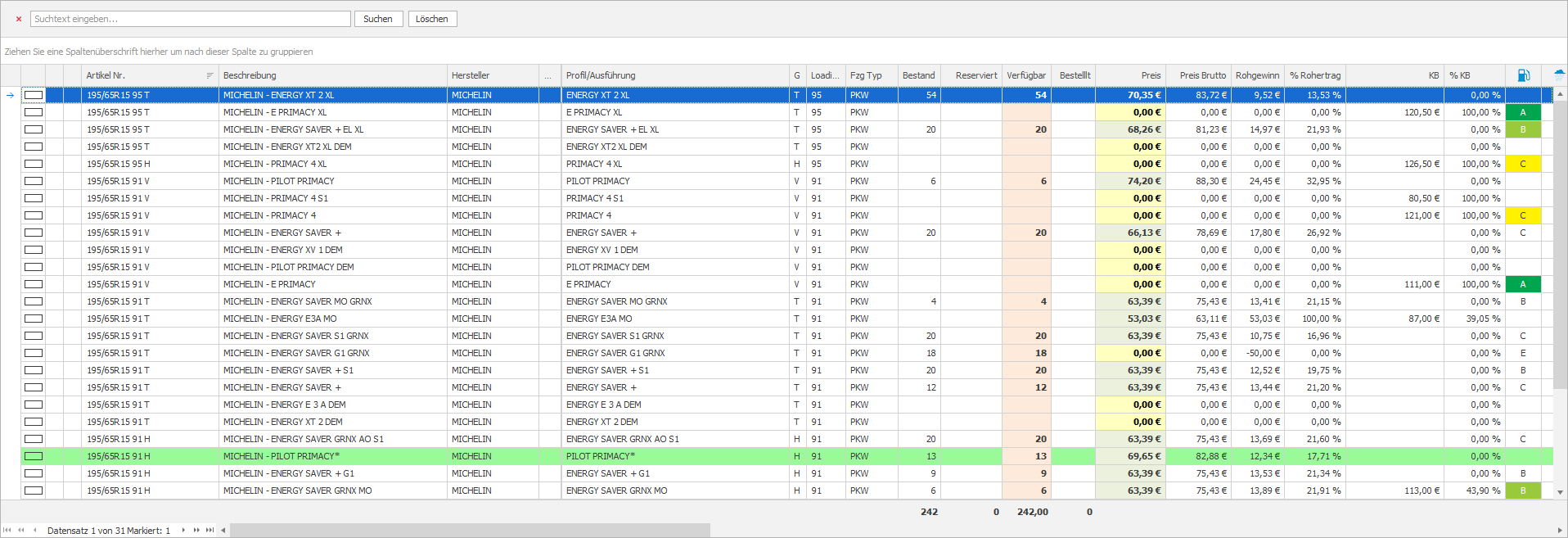The image size is (1568, 538).
Task: Click the Löschen button
Action: (x=432, y=19)
